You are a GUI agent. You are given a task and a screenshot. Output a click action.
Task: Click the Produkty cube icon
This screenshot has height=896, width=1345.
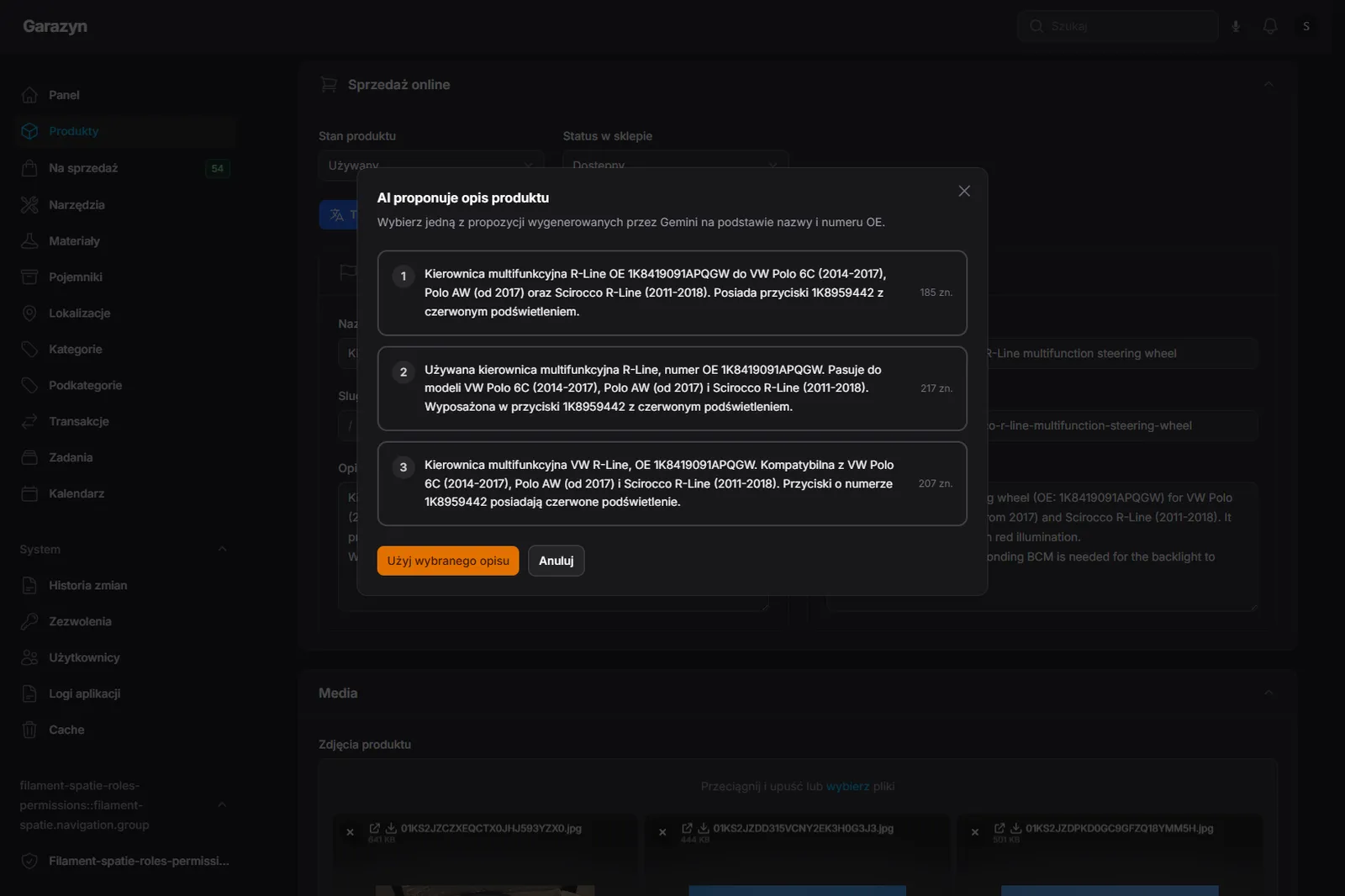[x=29, y=131]
